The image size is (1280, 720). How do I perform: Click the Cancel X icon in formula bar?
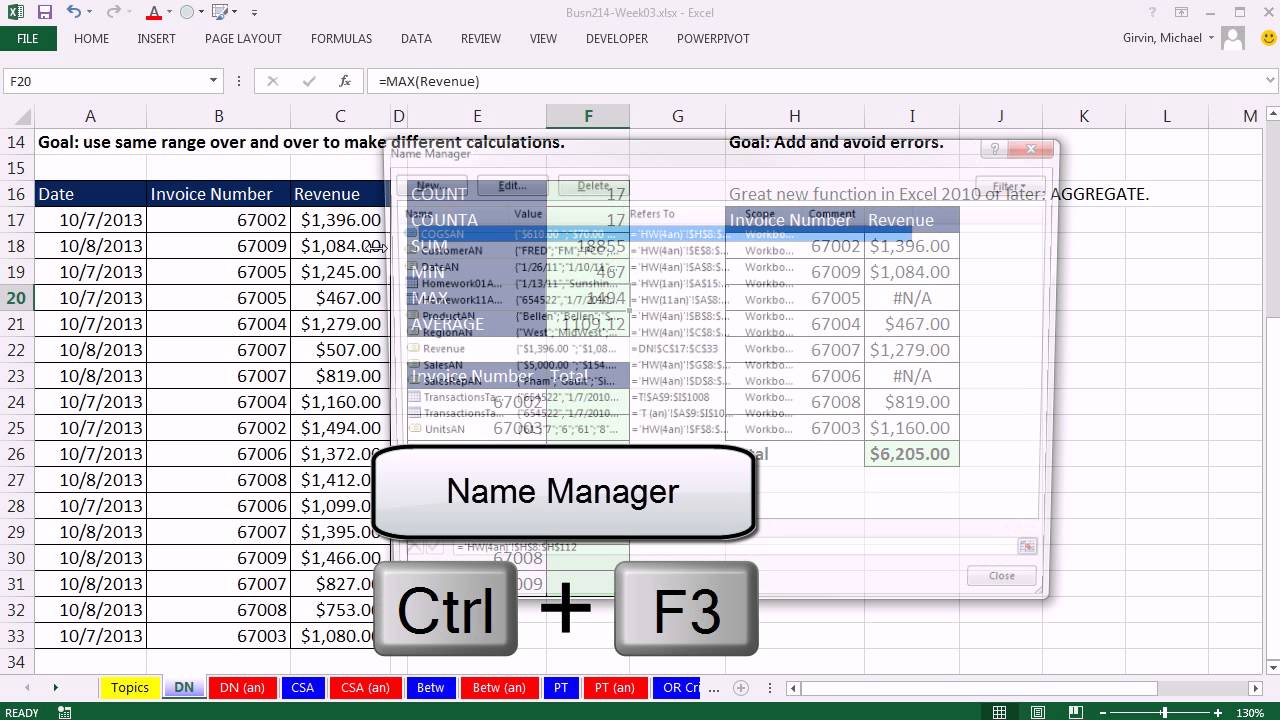[273, 81]
